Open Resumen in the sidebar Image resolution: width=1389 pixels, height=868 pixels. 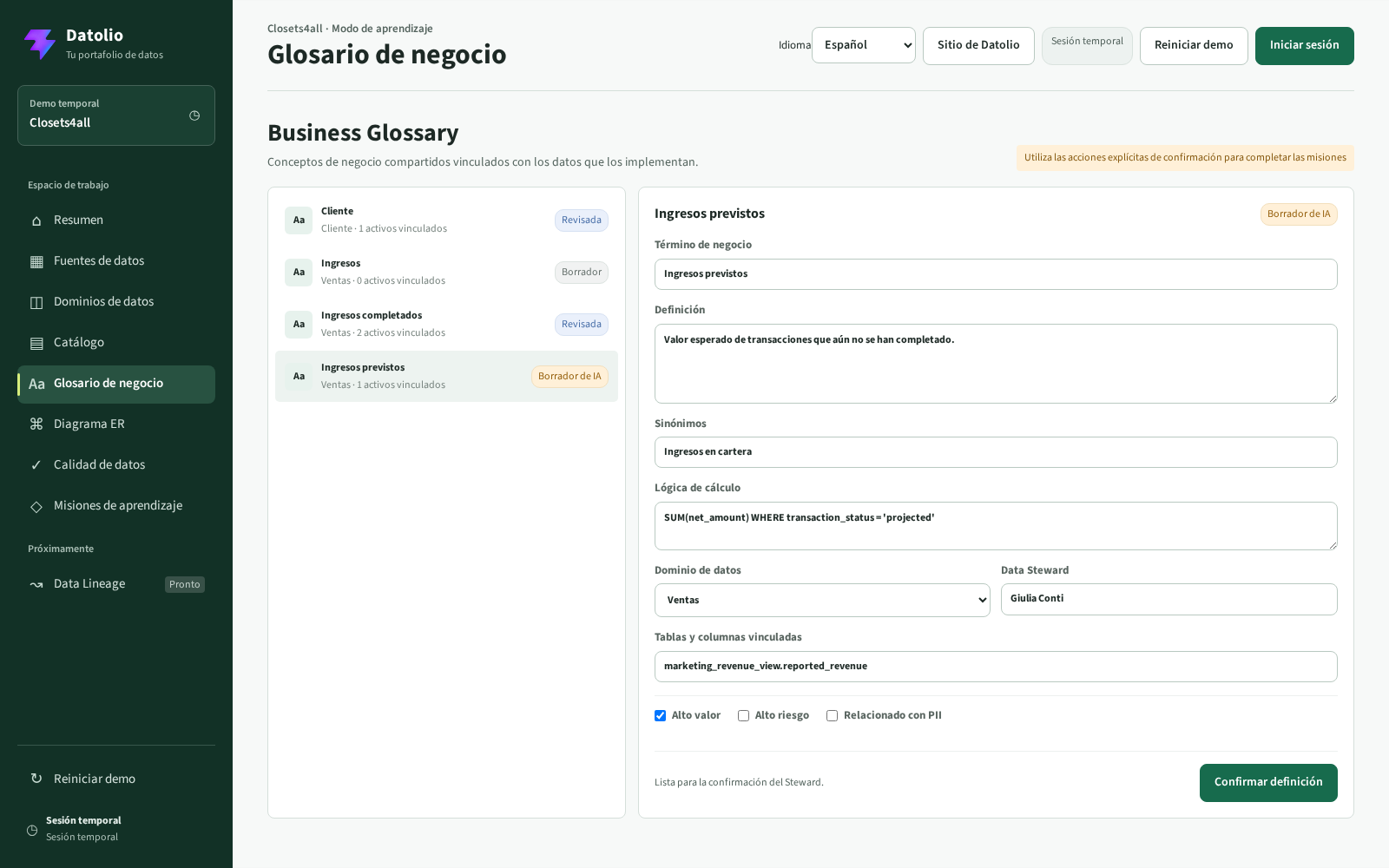pyautogui.click(x=116, y=220)
